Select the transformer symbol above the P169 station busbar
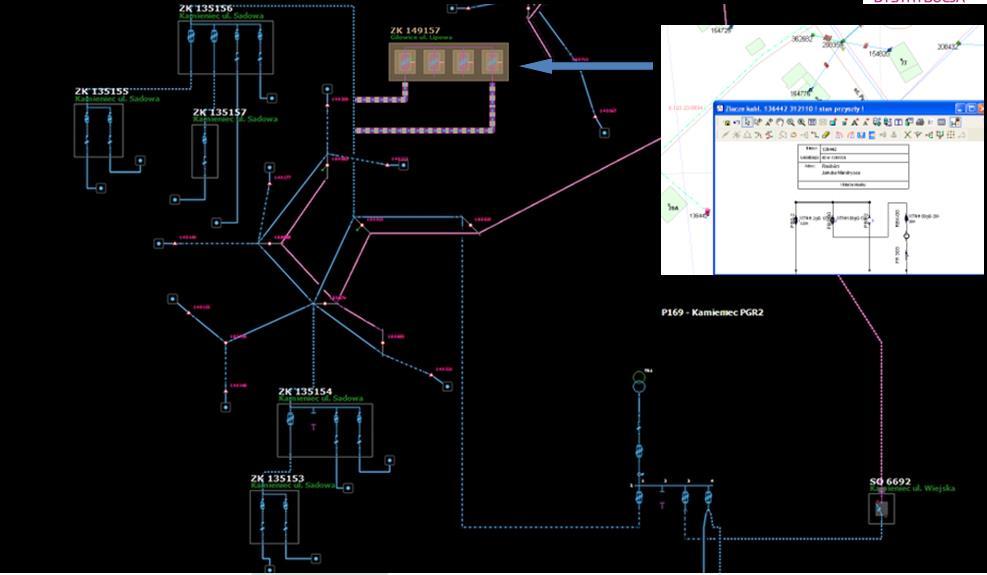 click(639, 382)
